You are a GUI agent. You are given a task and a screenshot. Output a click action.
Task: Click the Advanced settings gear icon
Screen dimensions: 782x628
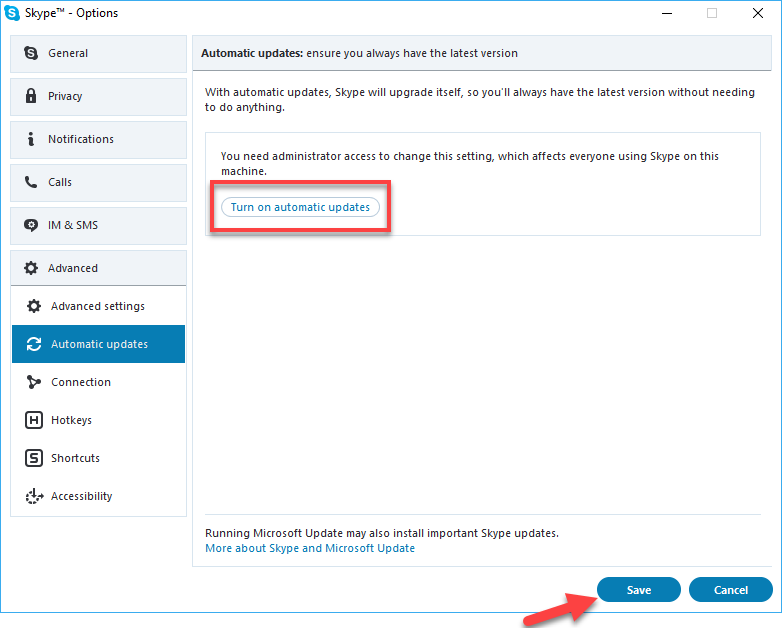click(34, 306)
